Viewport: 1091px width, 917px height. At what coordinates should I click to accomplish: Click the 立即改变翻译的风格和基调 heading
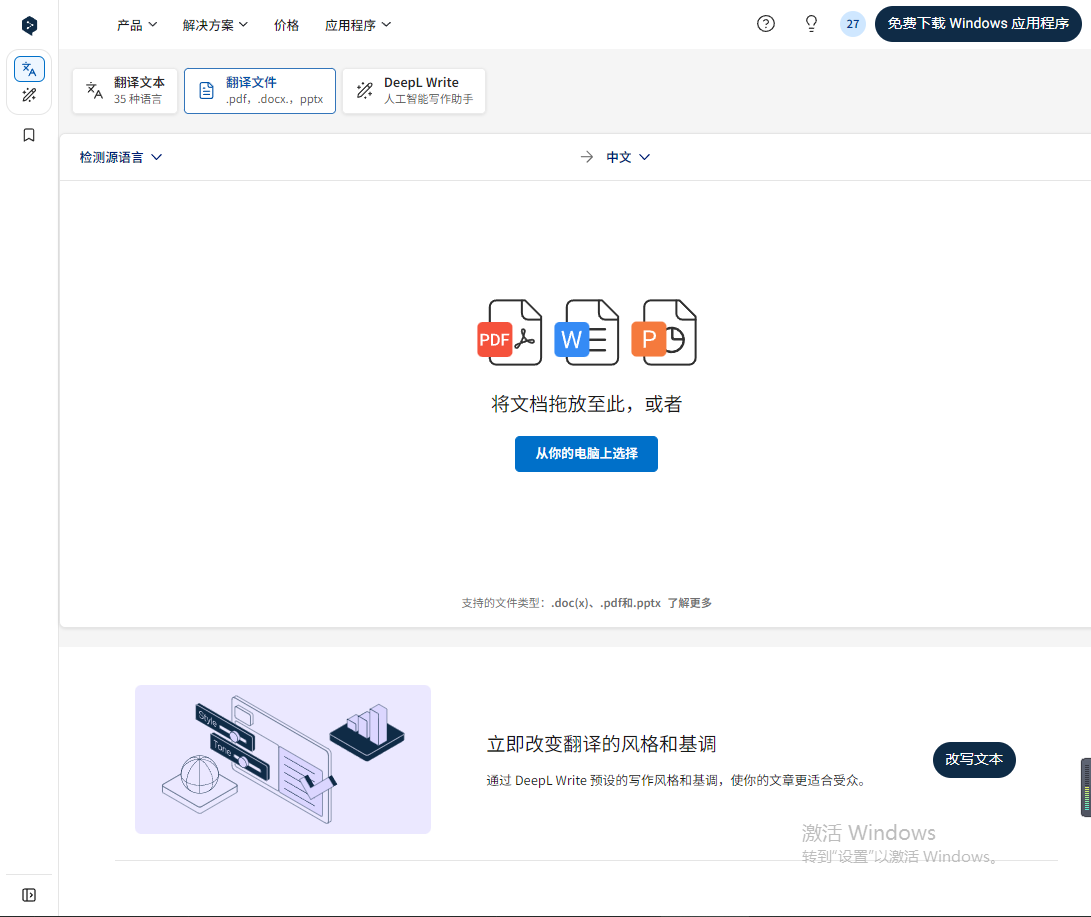[601, 744]
